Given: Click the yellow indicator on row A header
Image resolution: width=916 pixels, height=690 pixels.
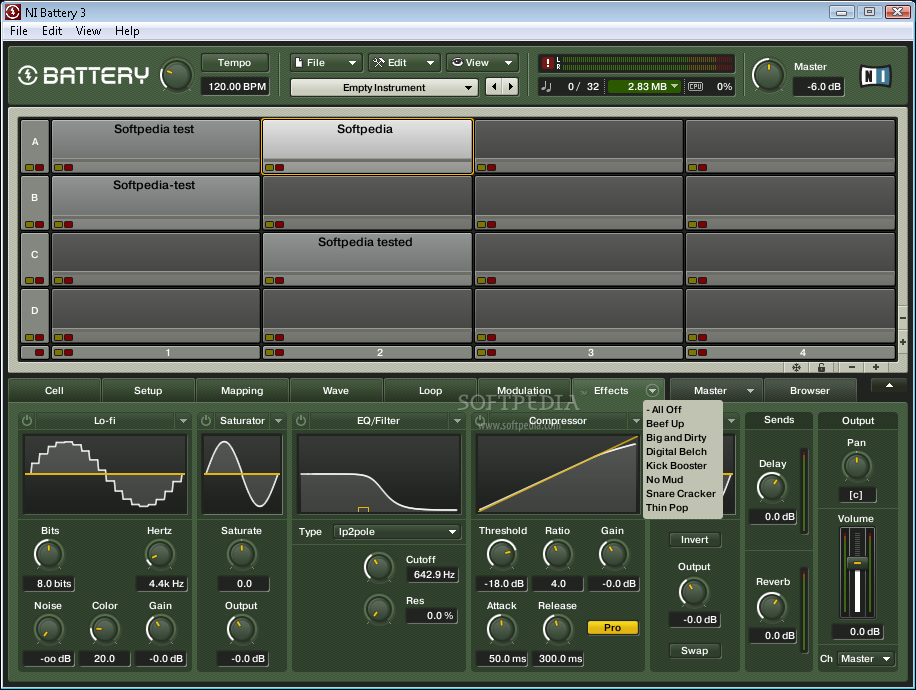Looking at the screenshot, I should coord(29,168).
